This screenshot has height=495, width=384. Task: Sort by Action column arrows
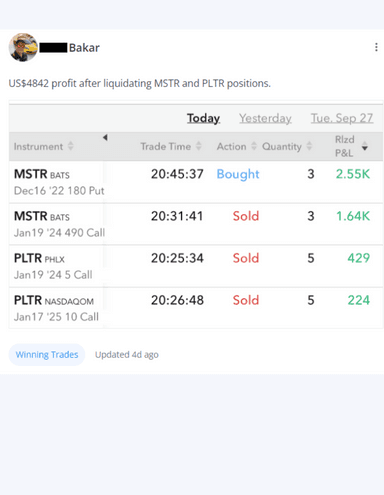(254, 146)
